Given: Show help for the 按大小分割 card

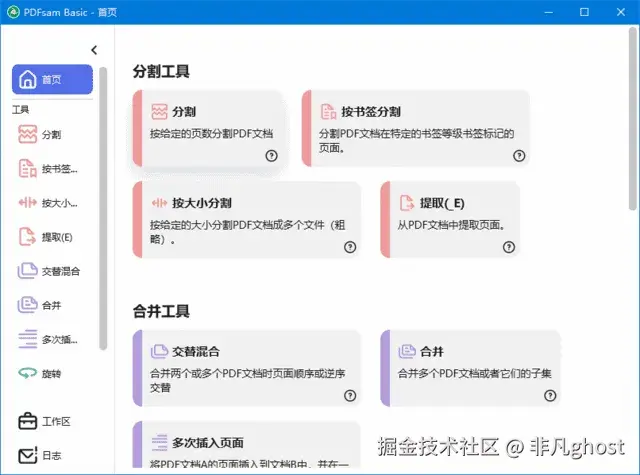Looking at the screenshot, I should [350, 247].
